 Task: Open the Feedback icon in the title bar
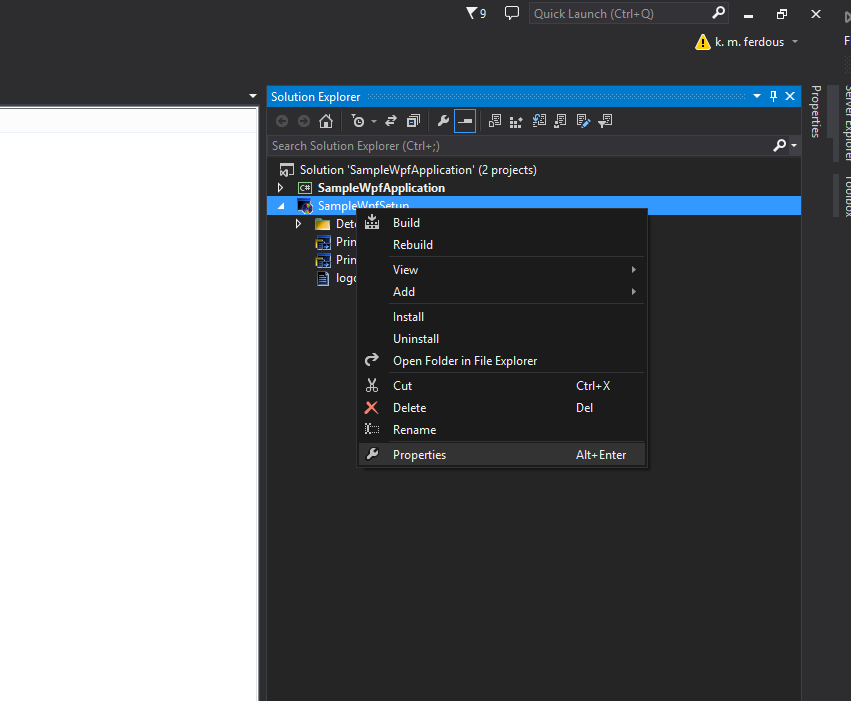[511, 13]
